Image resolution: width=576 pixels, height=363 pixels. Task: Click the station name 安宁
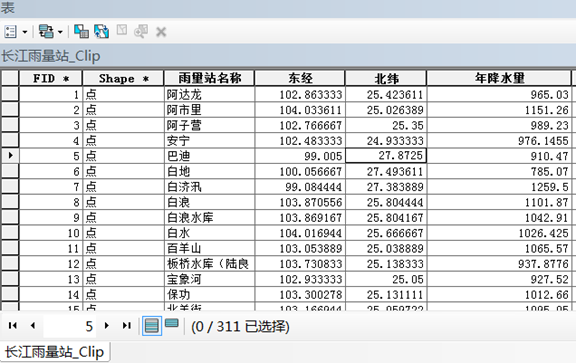click(x=178, y=141)
